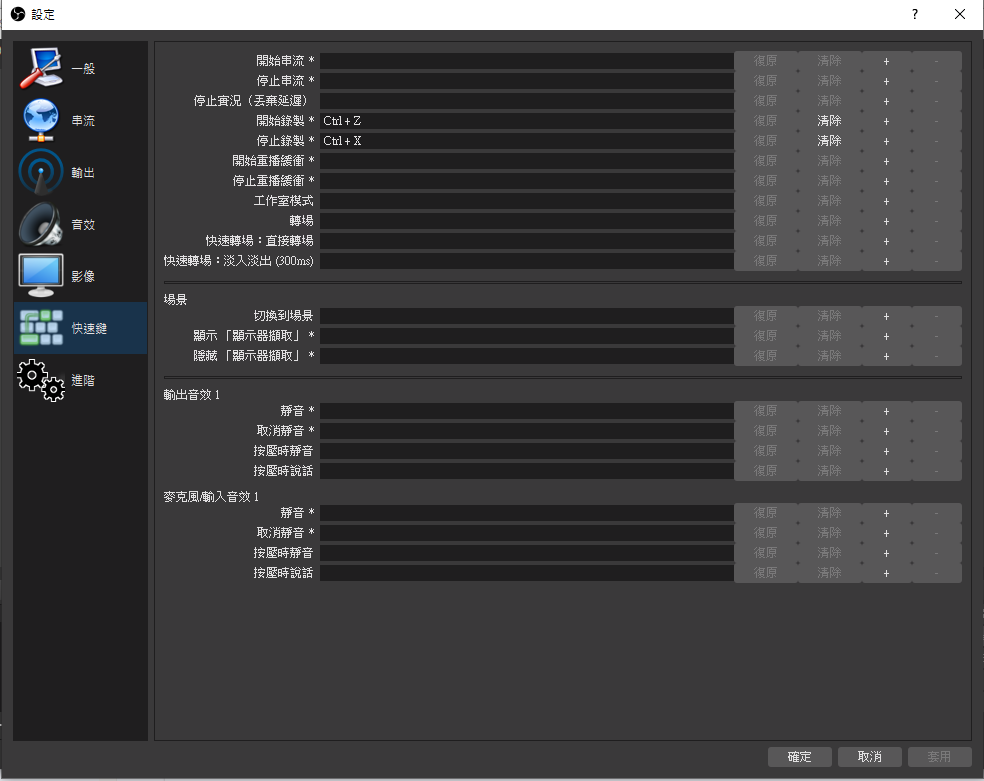The width and height of the screenshot is (984, 781).
Task: Open the 進階 advanced settings gears icon
Action: 41,380
